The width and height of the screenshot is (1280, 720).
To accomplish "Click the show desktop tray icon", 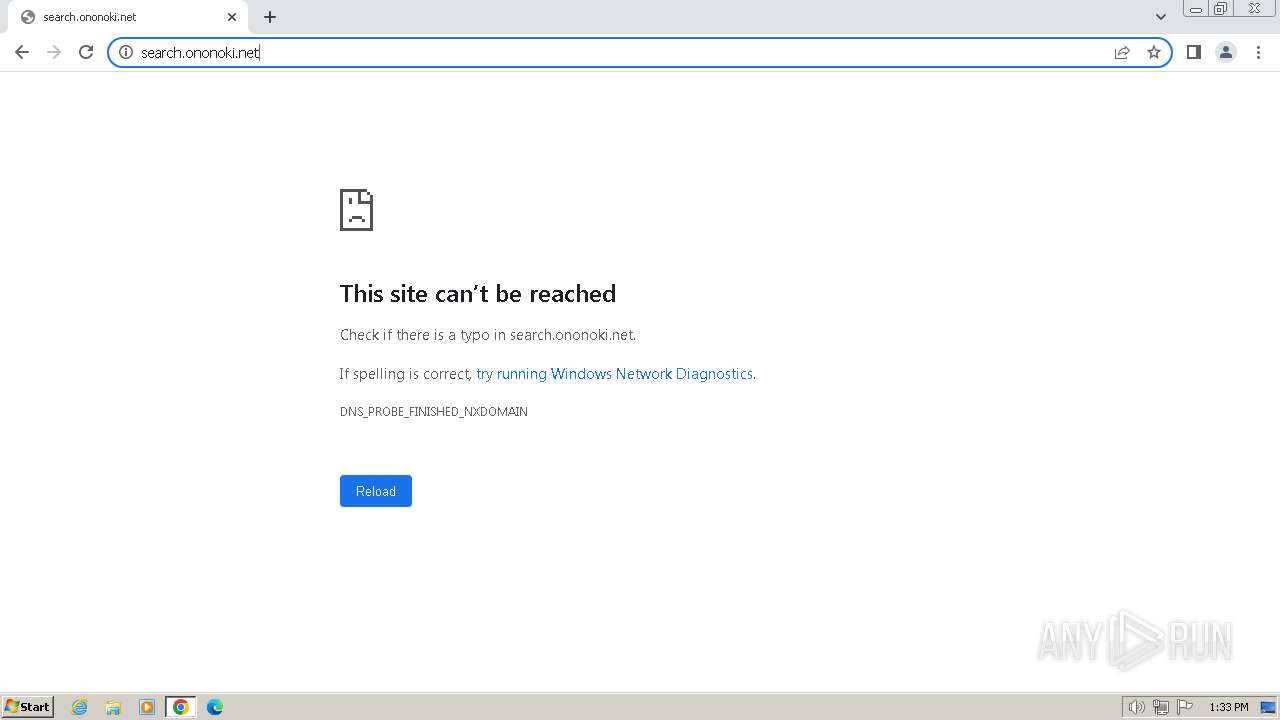I will 1268,707.
